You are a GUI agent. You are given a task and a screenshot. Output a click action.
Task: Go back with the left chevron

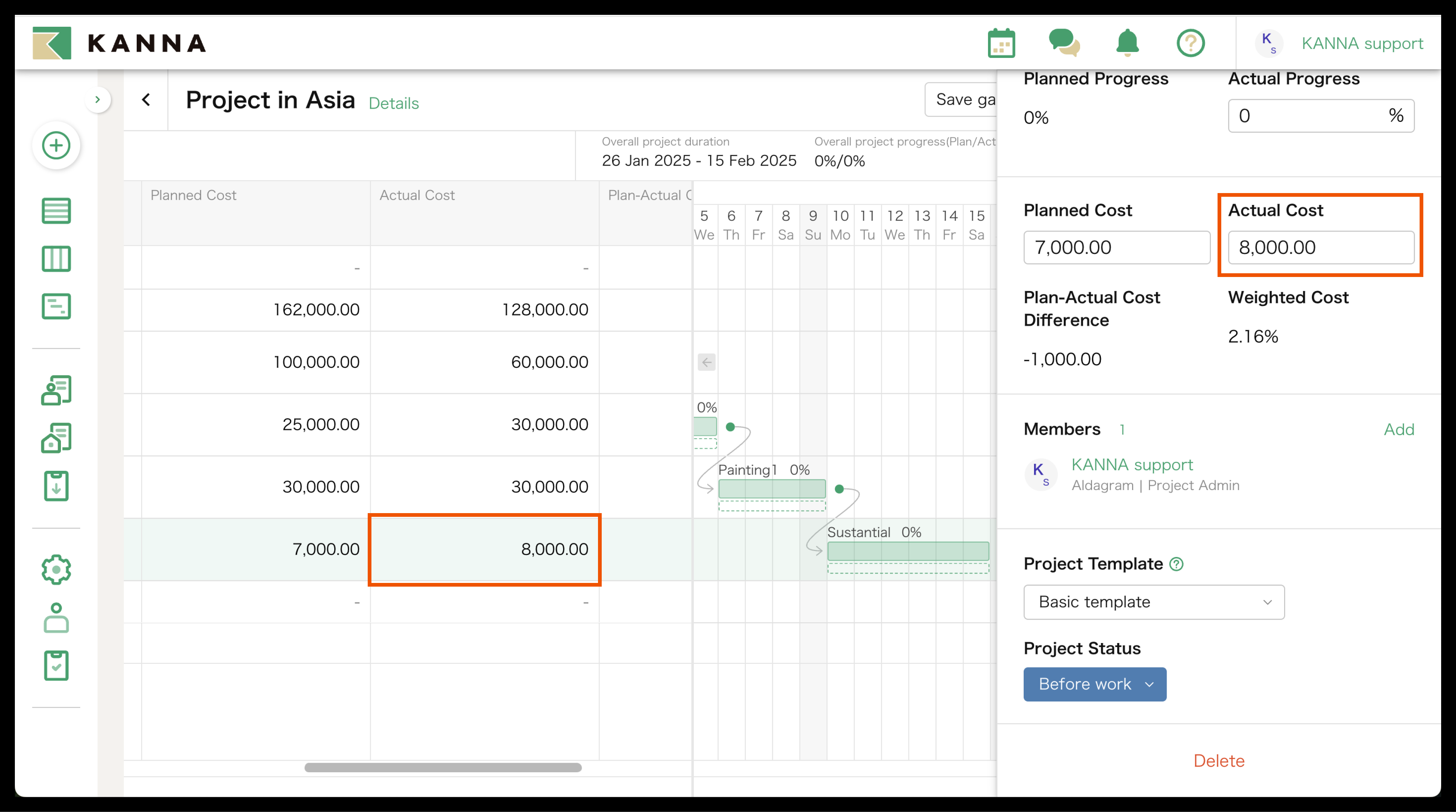click(x=146, y=100)
